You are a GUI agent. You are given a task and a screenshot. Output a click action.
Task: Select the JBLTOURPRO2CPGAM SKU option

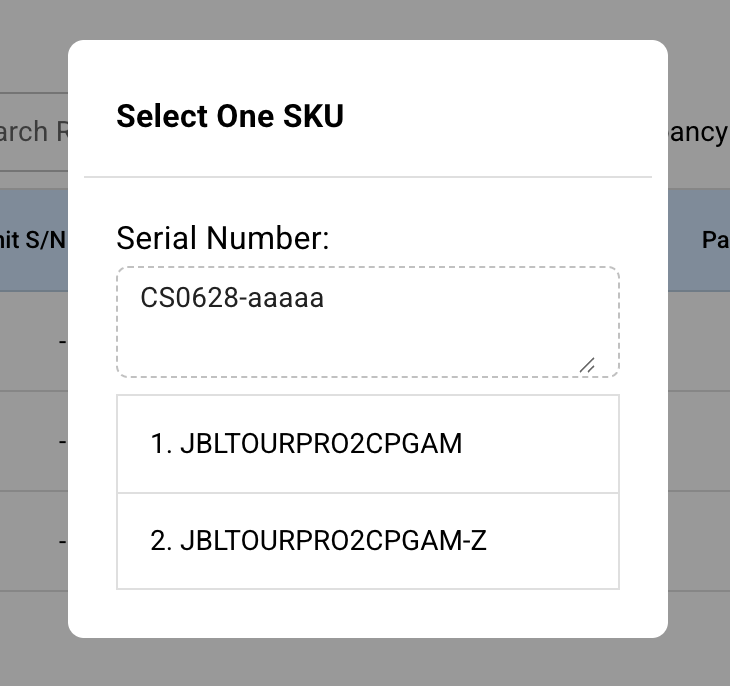320,444
